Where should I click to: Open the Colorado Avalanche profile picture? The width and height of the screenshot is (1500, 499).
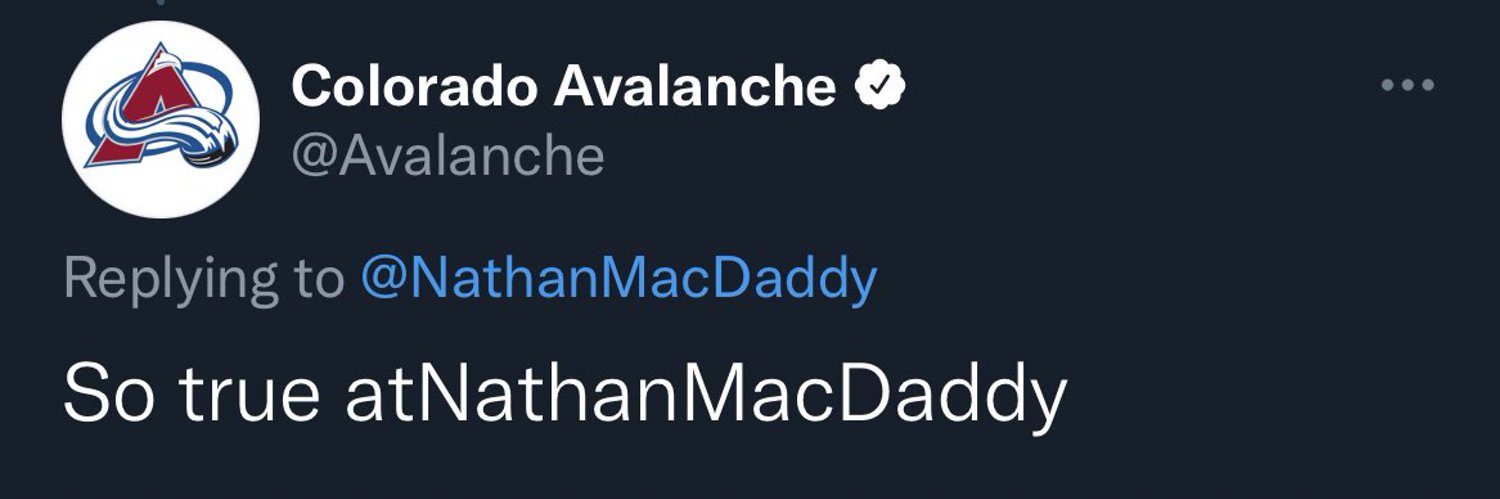(161, 119)
